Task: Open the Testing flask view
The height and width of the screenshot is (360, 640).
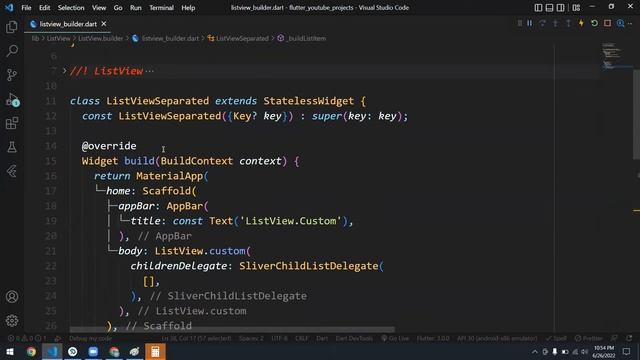Action: point(12,147)
